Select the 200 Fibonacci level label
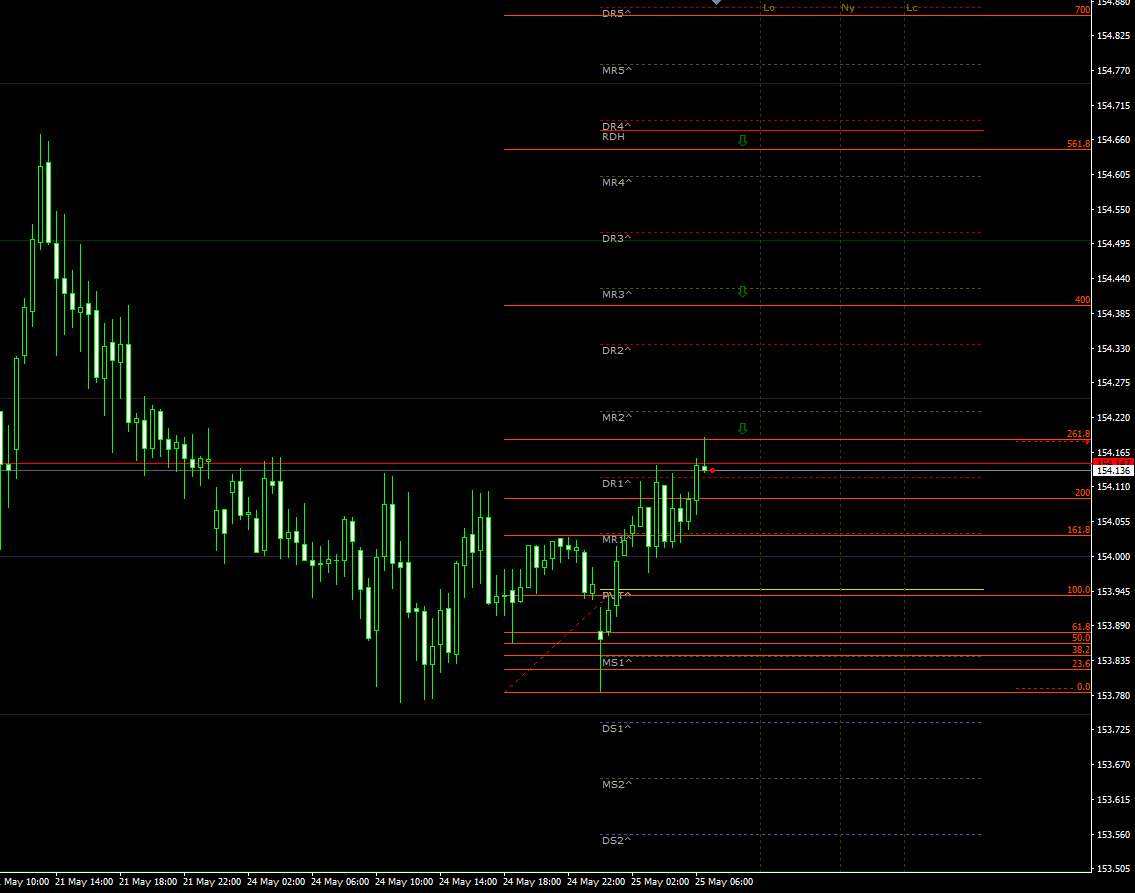 pos(1082,493)
